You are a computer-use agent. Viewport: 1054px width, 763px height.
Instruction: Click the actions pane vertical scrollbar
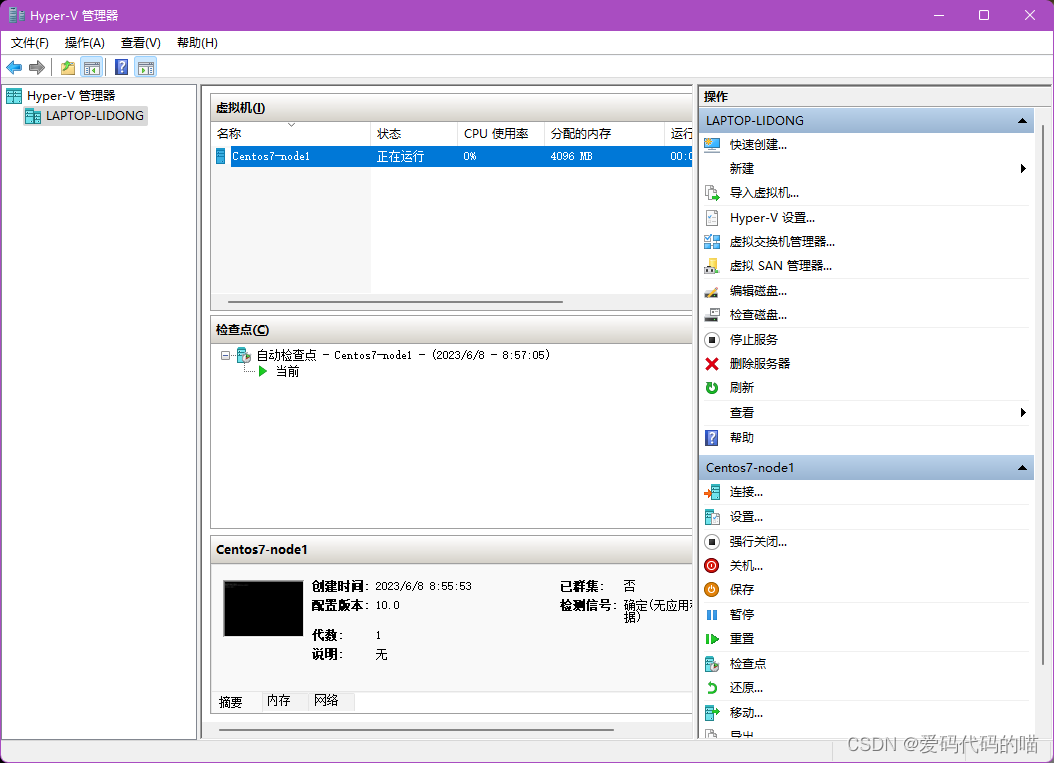click(1043, 395)
